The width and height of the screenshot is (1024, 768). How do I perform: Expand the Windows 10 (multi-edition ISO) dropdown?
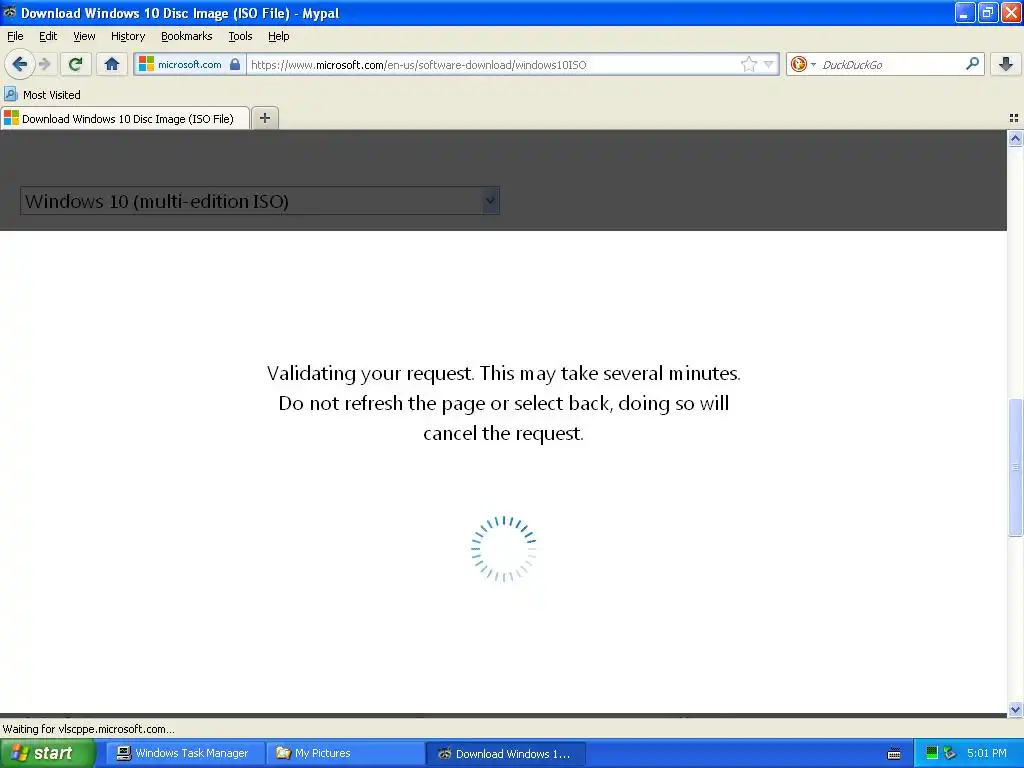pos(260,200)
